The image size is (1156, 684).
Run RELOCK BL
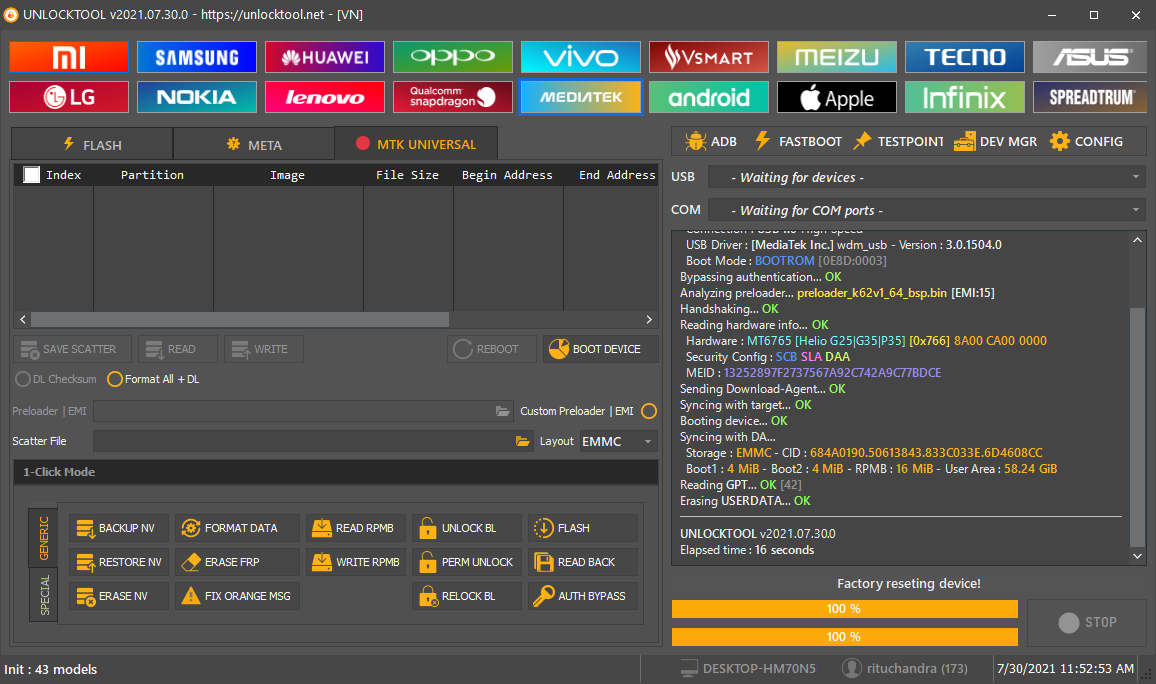(x=467, y=596)
